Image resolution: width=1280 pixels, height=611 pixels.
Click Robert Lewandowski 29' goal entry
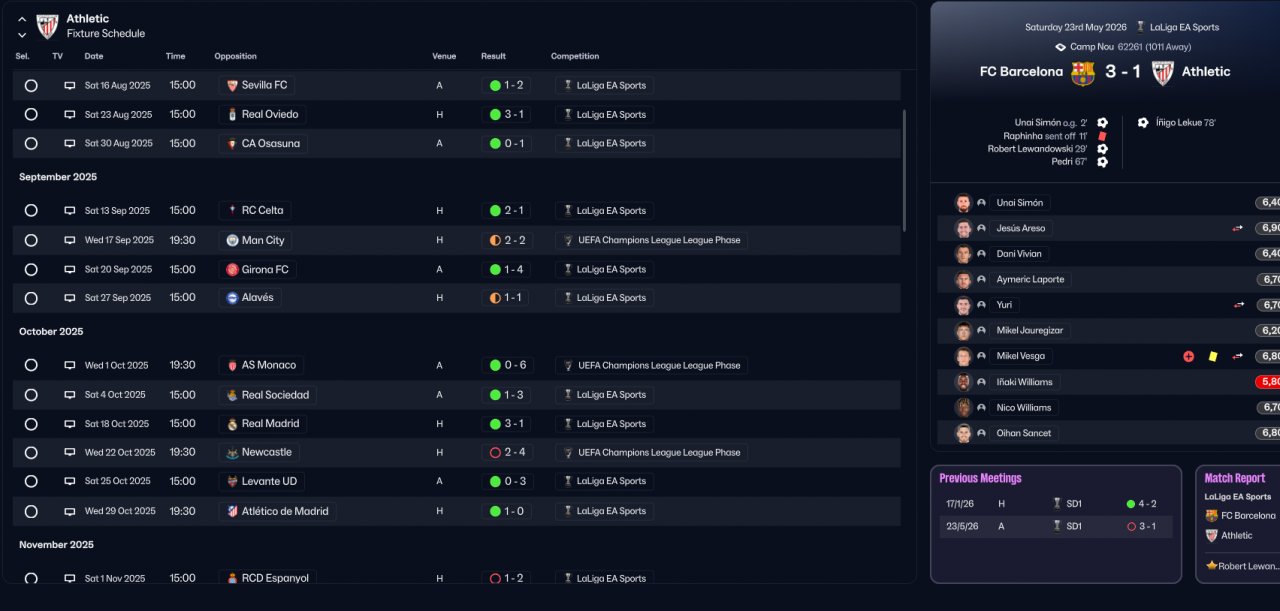(1037, 149)
